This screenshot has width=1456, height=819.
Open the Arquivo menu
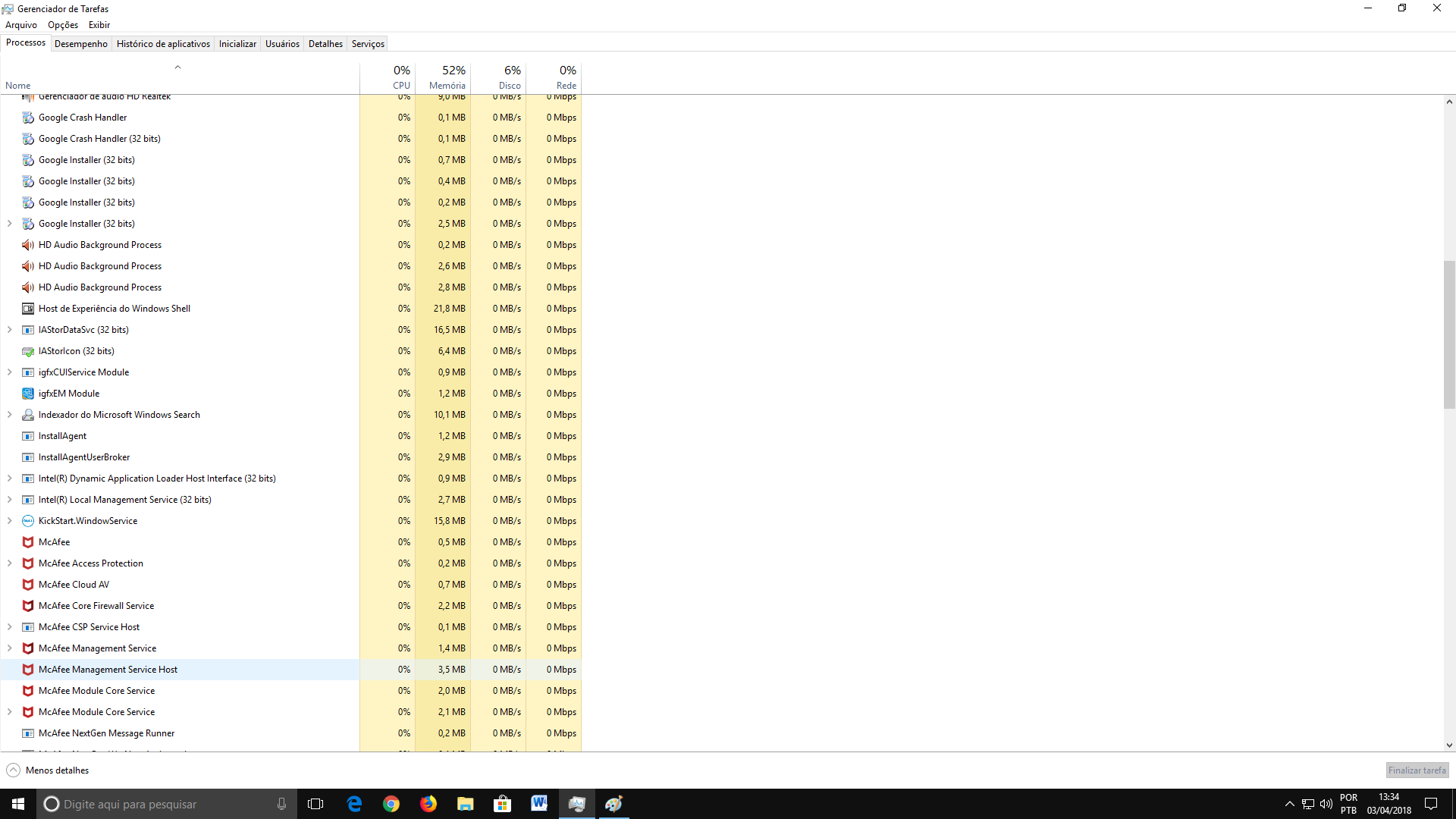coord(21,25)
